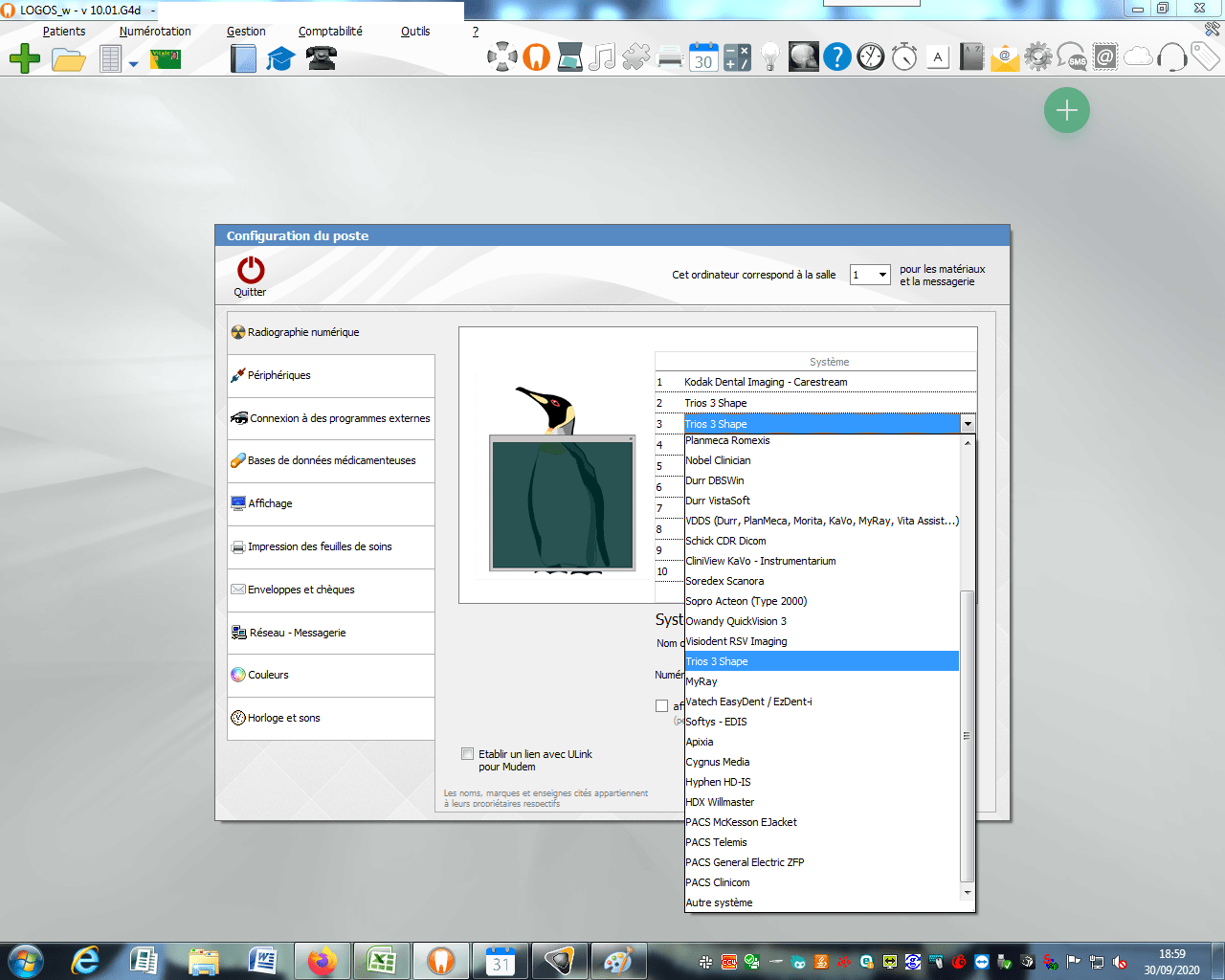Select Planmeca Romexis from the dropdown list
Screen dimensions: 1225x980
727,441
